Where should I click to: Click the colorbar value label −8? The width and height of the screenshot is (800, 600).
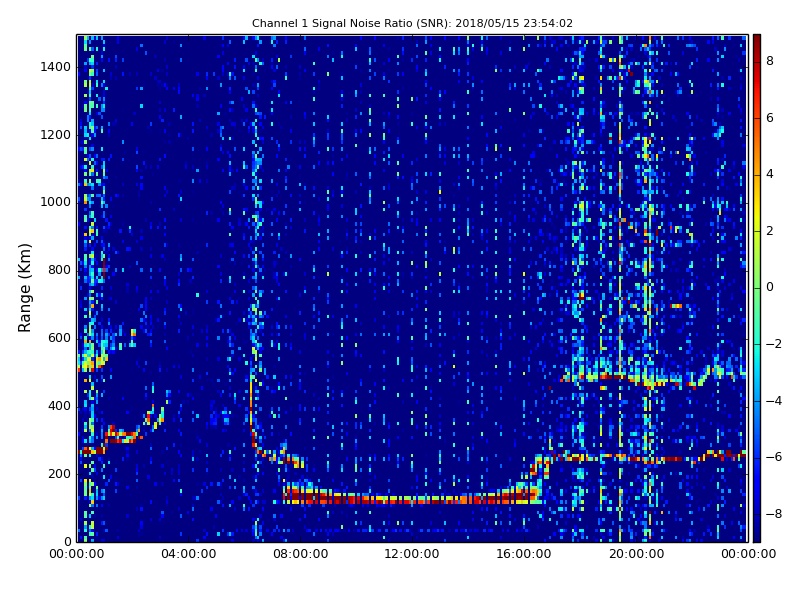point(774,514)
